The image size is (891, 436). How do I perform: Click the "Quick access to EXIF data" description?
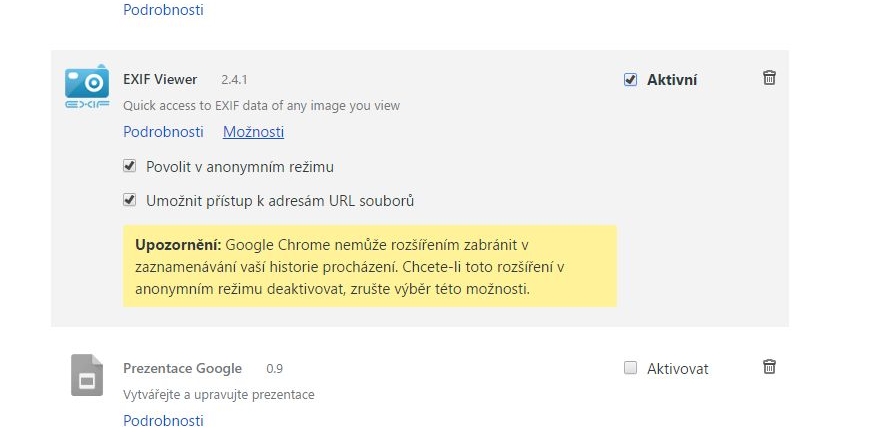click(262, 105)
